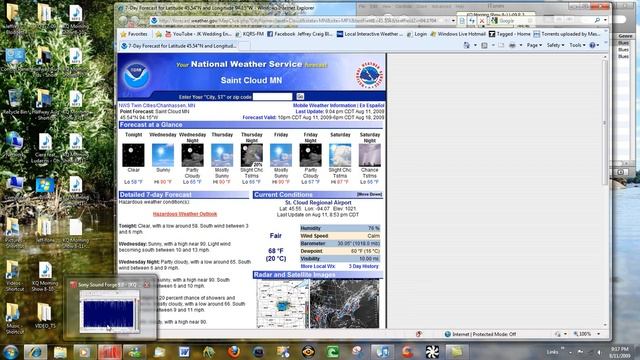This screenshot has width=640, height=360.
Task: Click the Sound Forge waveform preview thumbnail
Action: coord(109,311)
